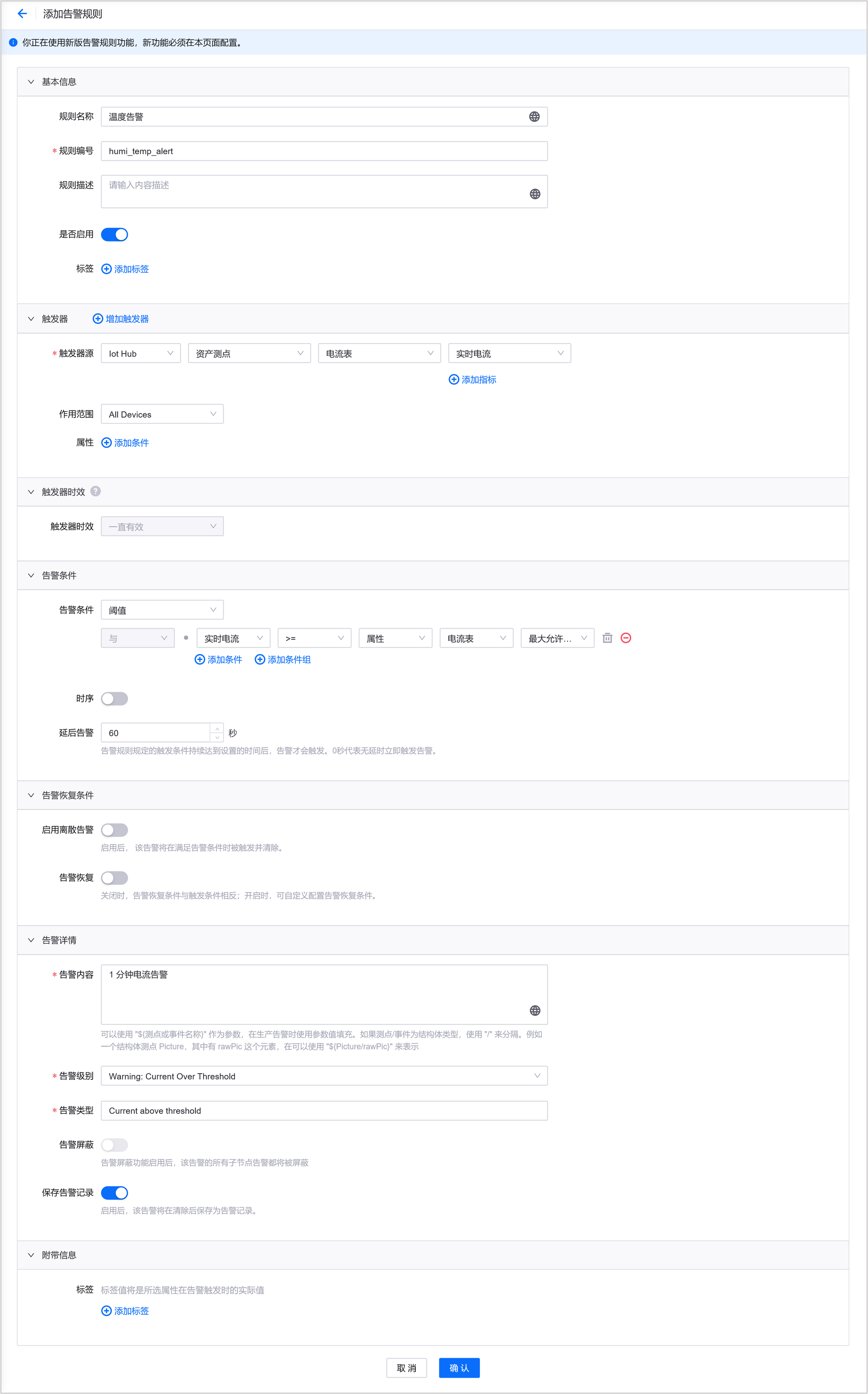The image size is (868, 1394).
Task: Delete the alarm condition via trash icon
Action: coord(607,638)
